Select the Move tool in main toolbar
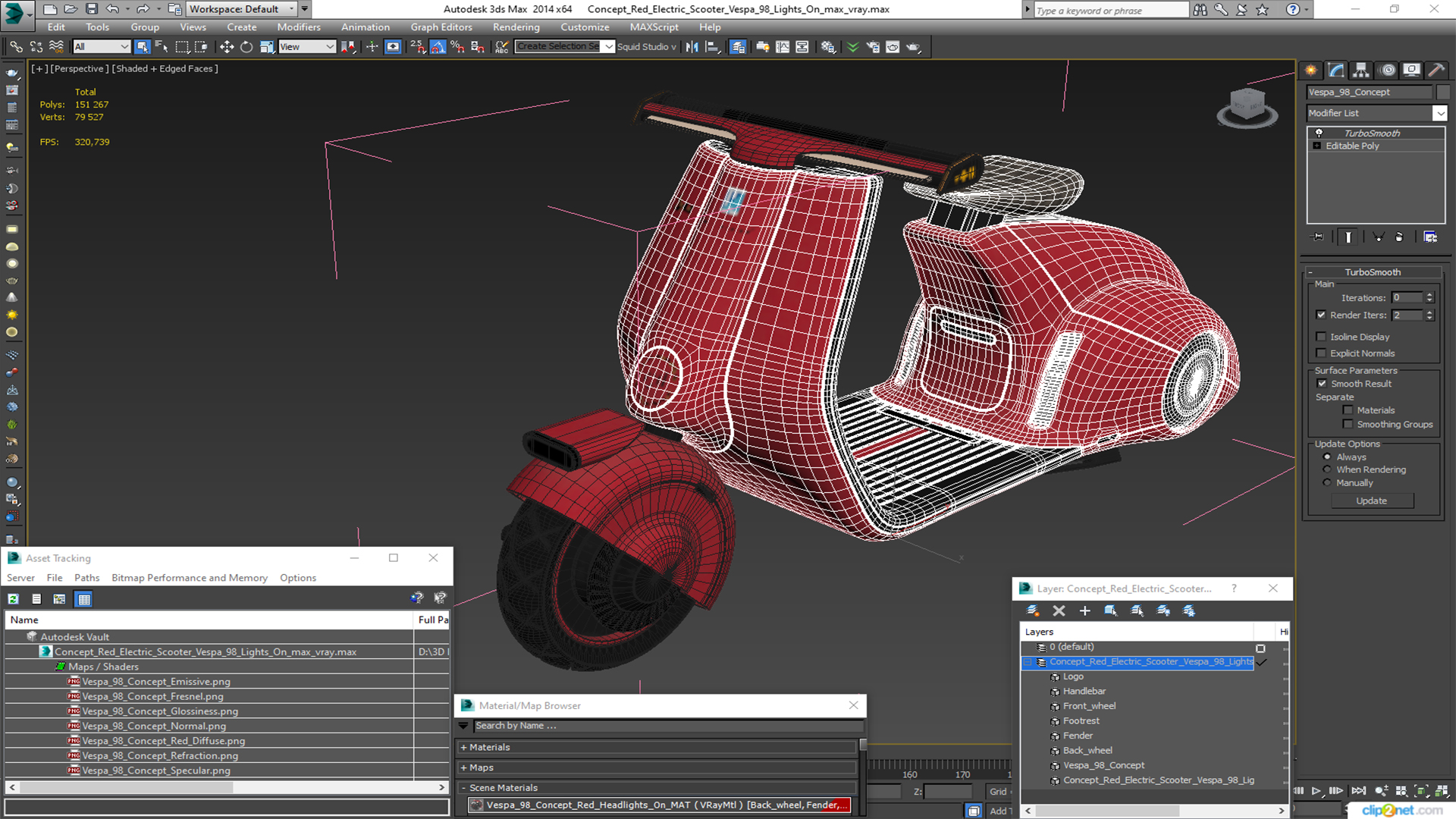Image resolution: width=1456 pixels, height=819 pixels. coord(226,47)
